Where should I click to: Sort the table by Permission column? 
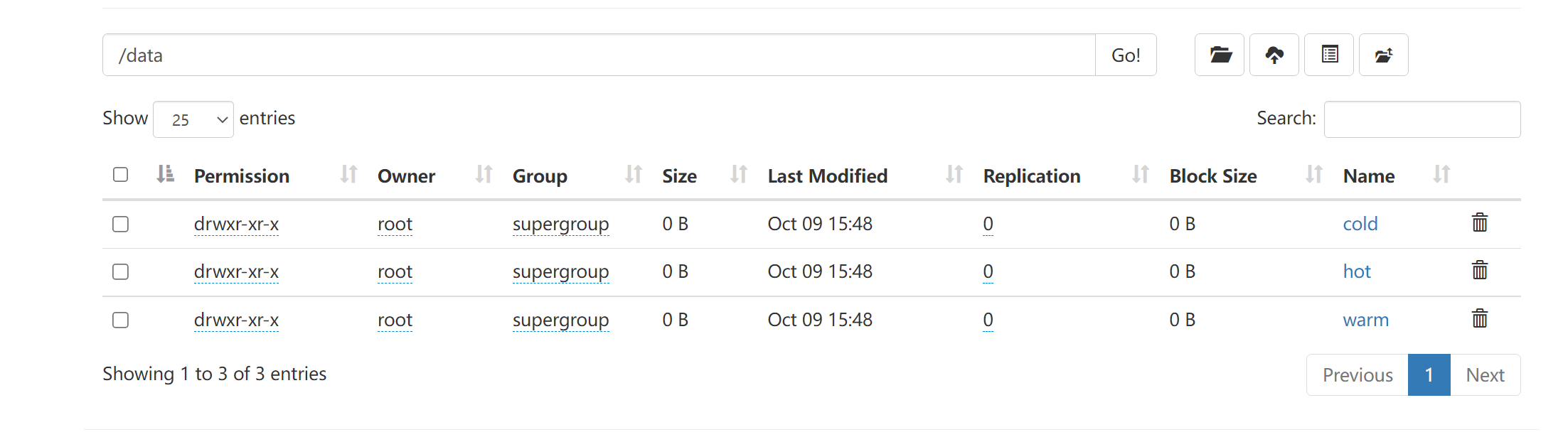[242, 176]
